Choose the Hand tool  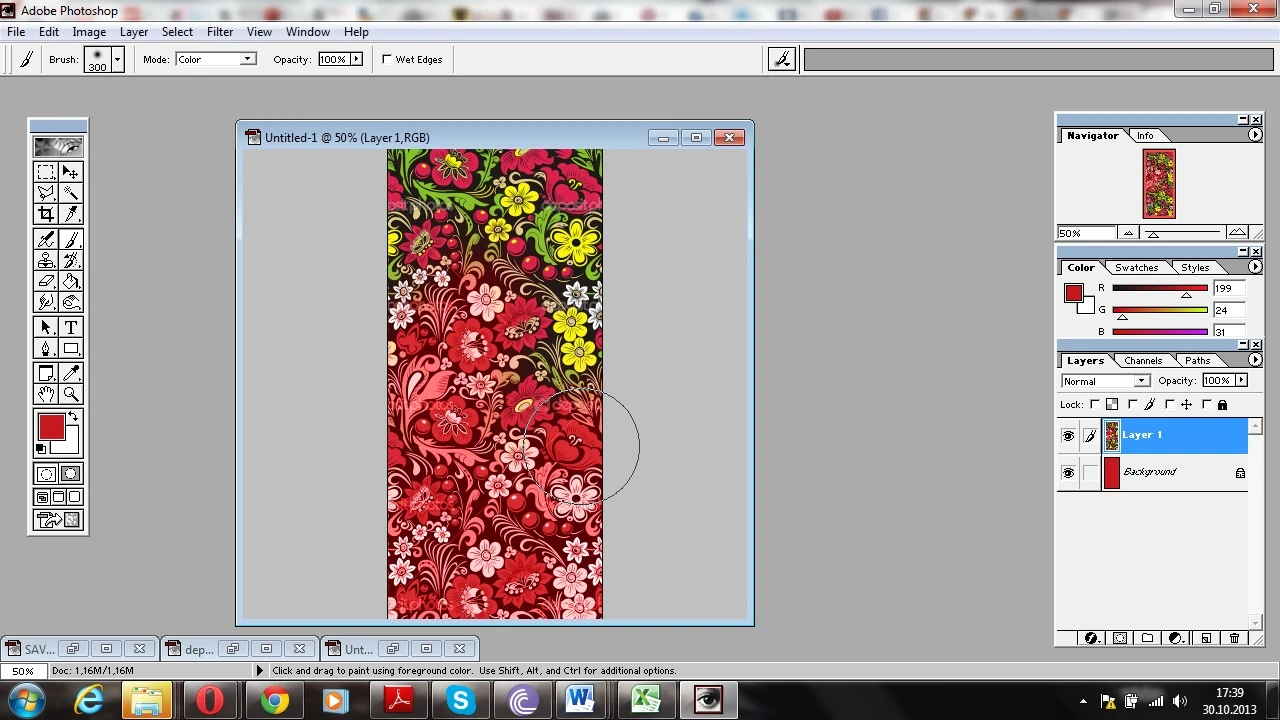pyautogui.click(x=46, y=394)
